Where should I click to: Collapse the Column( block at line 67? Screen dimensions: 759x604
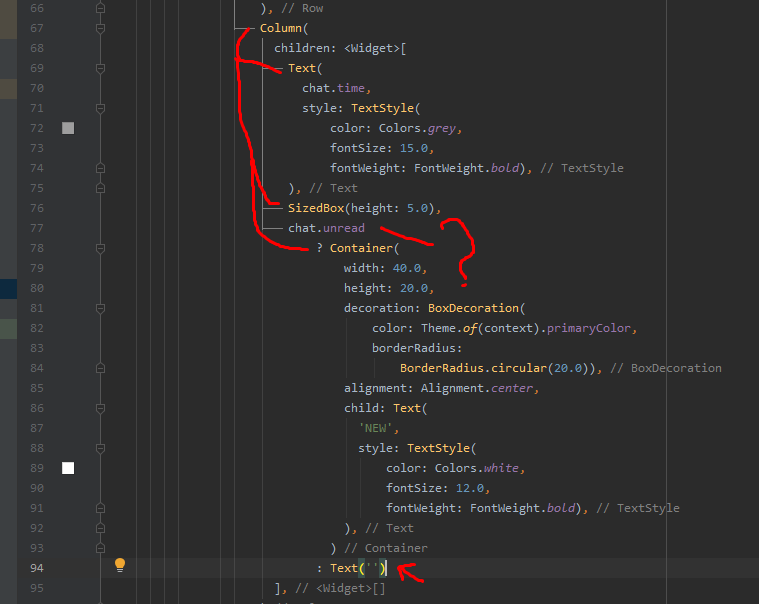tap(100, 29)
